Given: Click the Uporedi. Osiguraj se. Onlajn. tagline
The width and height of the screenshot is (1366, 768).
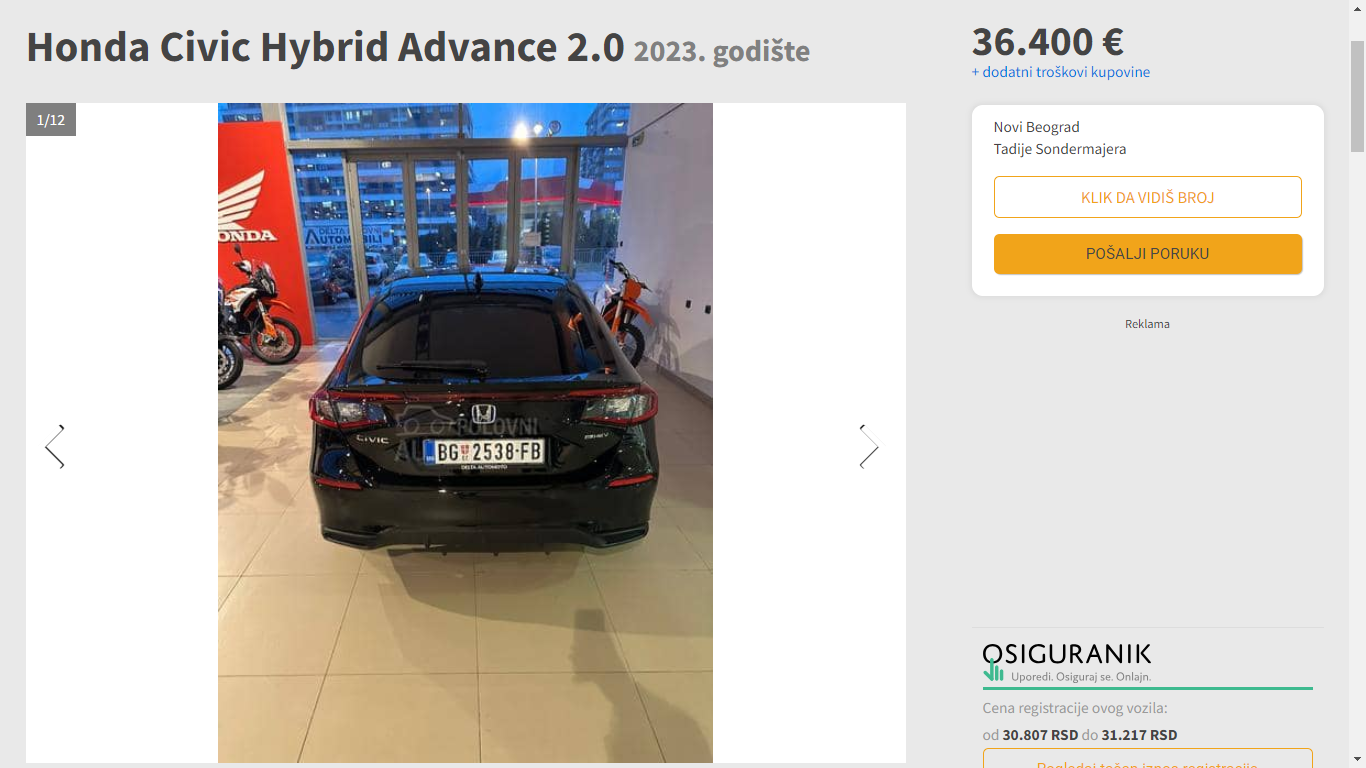Looking at the screenshot, I should click(1081, 677).
